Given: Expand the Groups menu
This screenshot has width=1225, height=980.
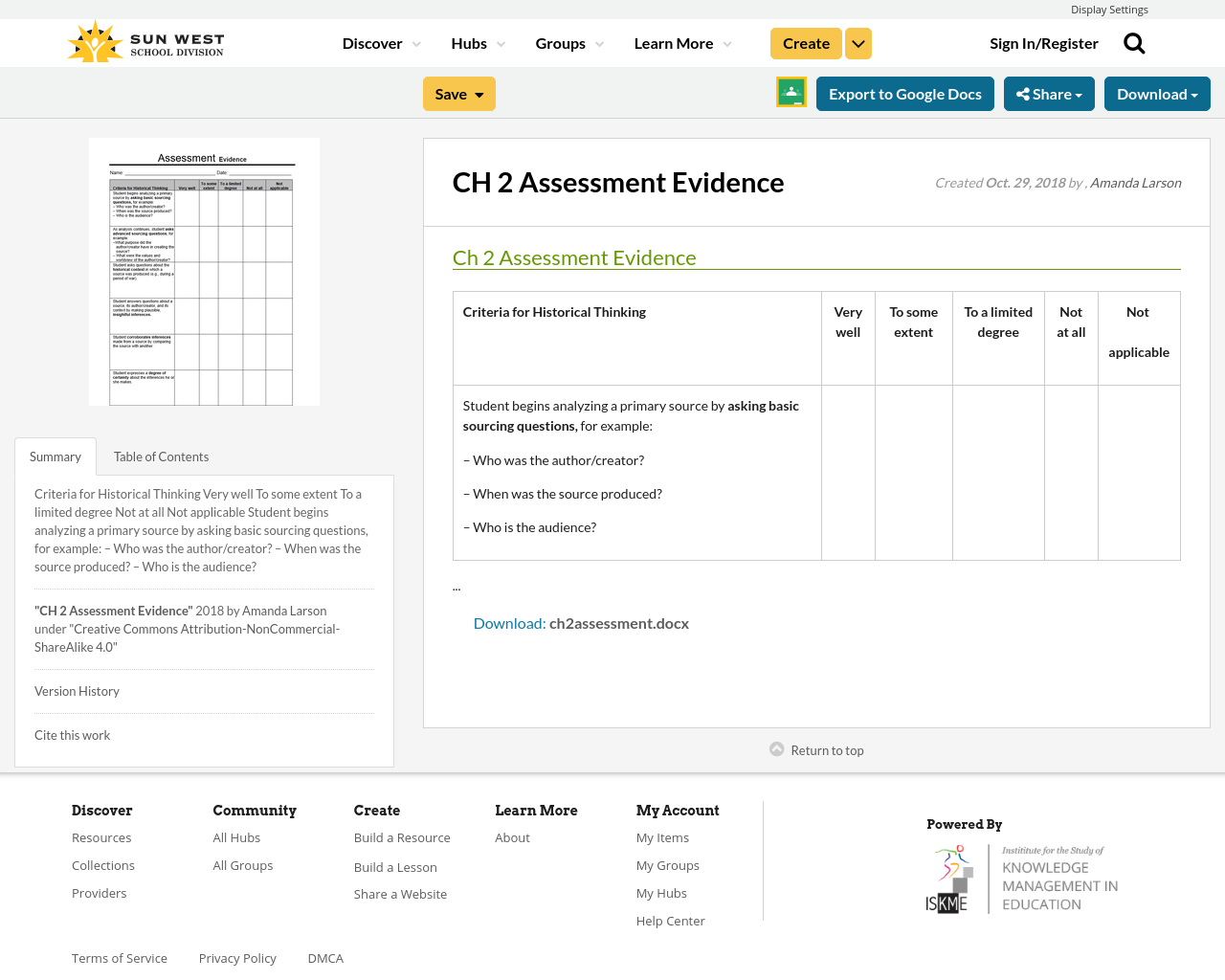Looking at the screenshot, I should coord(568,41).
